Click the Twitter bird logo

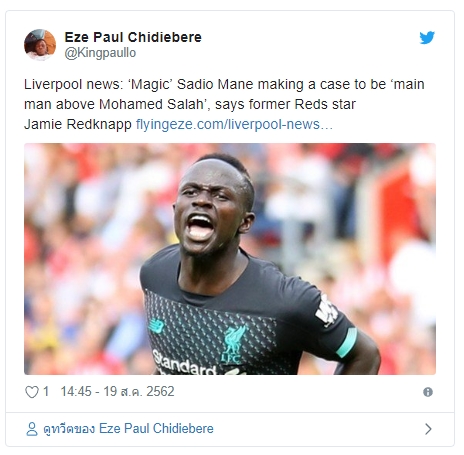(427, 37)
